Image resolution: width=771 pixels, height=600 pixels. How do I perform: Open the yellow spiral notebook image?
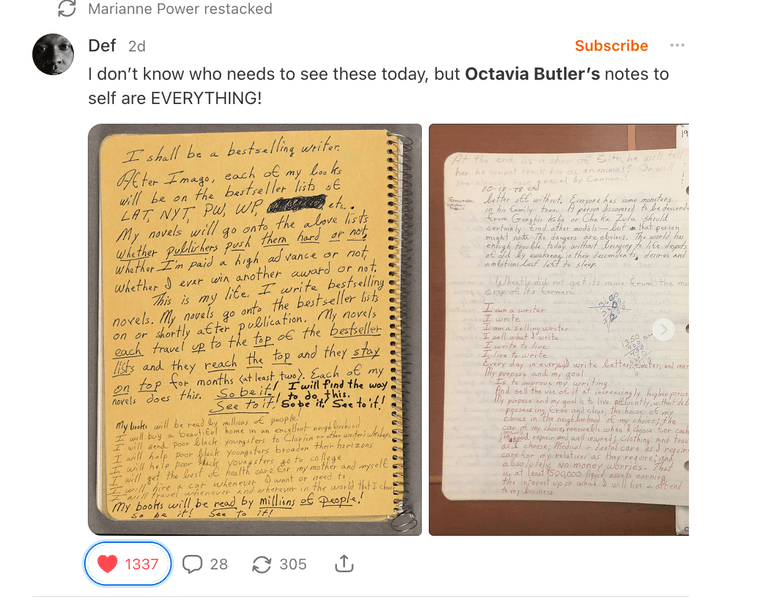click(255, 330)
